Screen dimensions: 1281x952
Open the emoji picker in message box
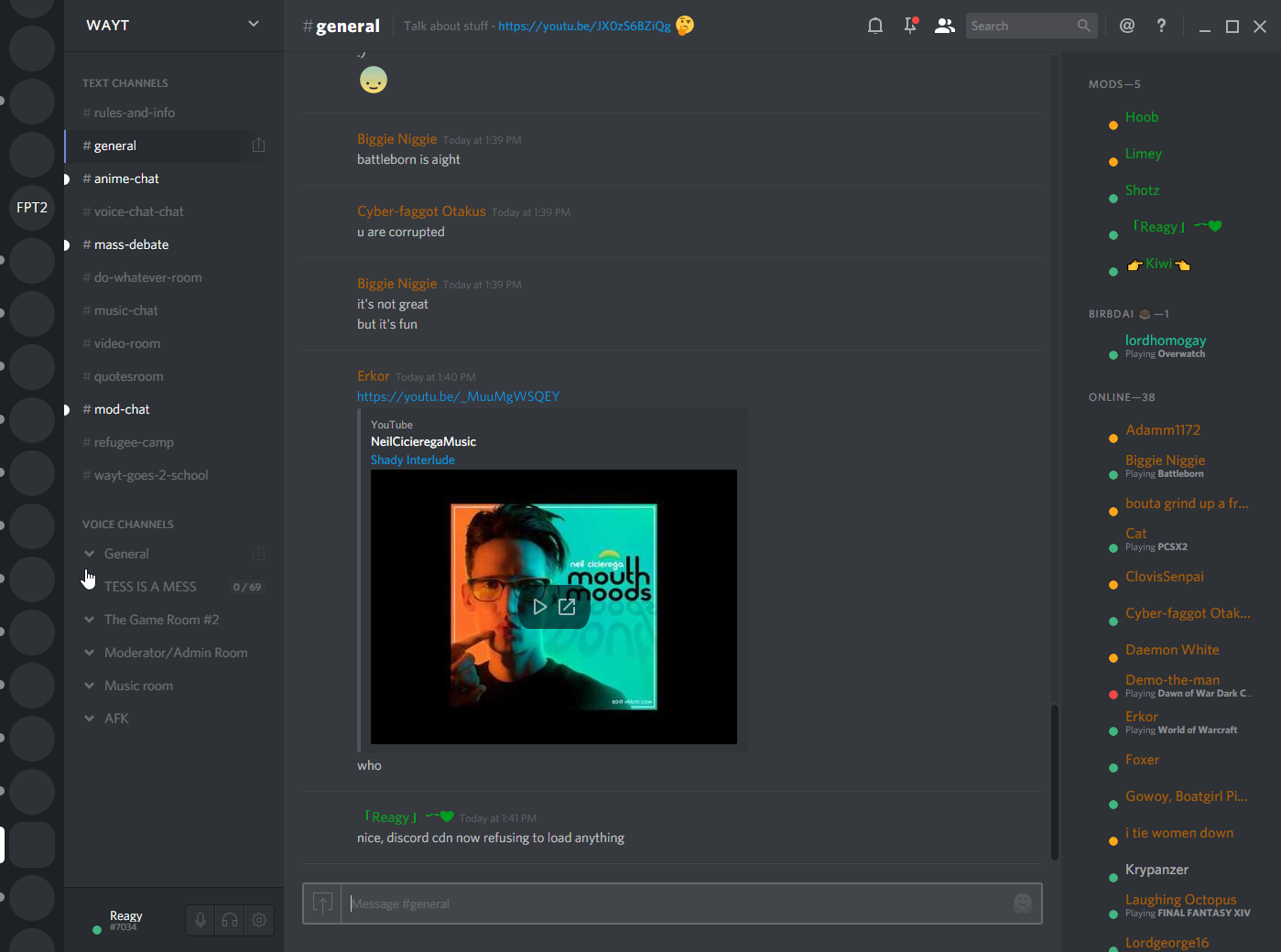[x=1023, y=903]
